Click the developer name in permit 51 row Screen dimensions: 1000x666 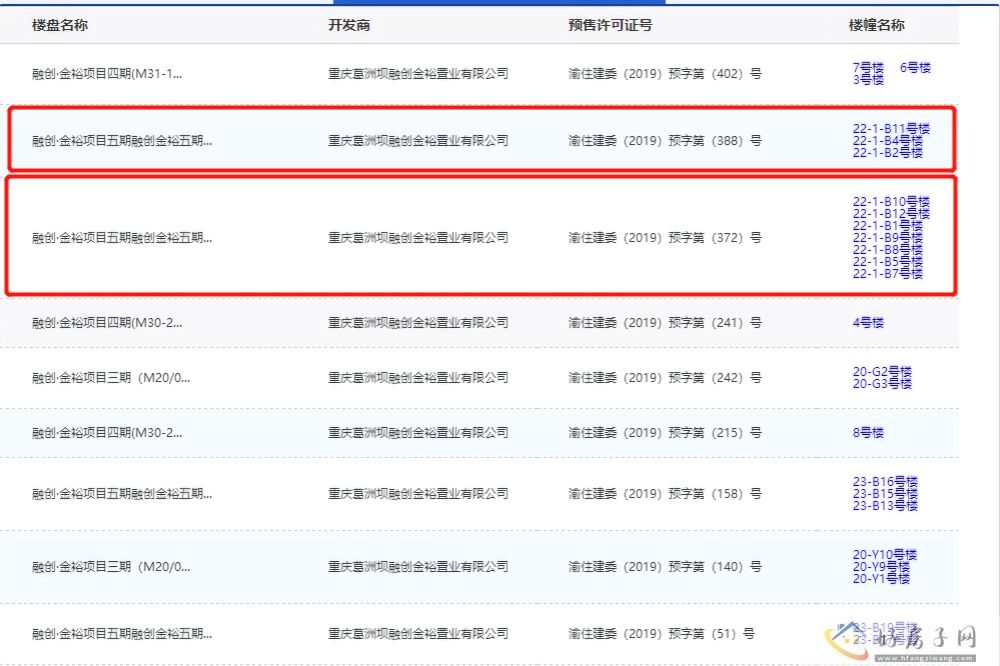click(x=418, y=634)
